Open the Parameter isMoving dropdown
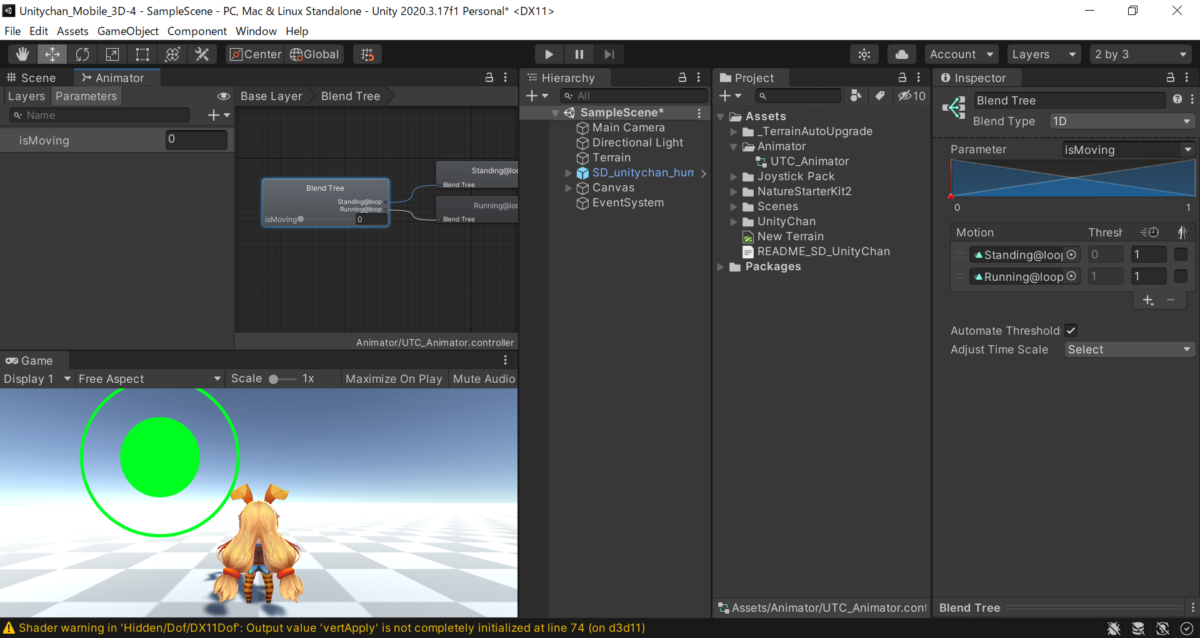The width and height of the screenshot is (1200, 638). (1128, 150)
